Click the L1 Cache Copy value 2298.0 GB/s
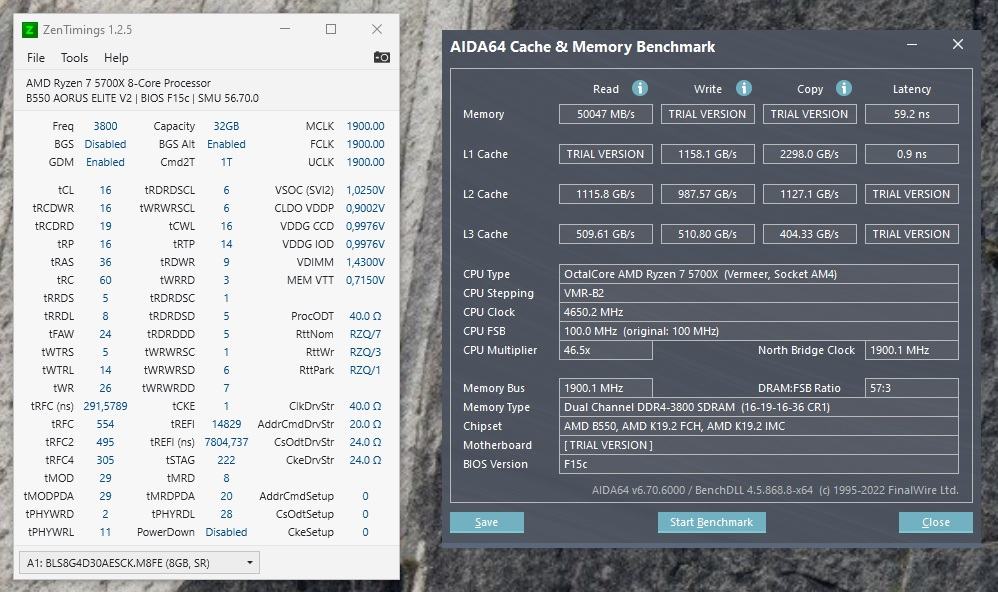 point(810,154)
